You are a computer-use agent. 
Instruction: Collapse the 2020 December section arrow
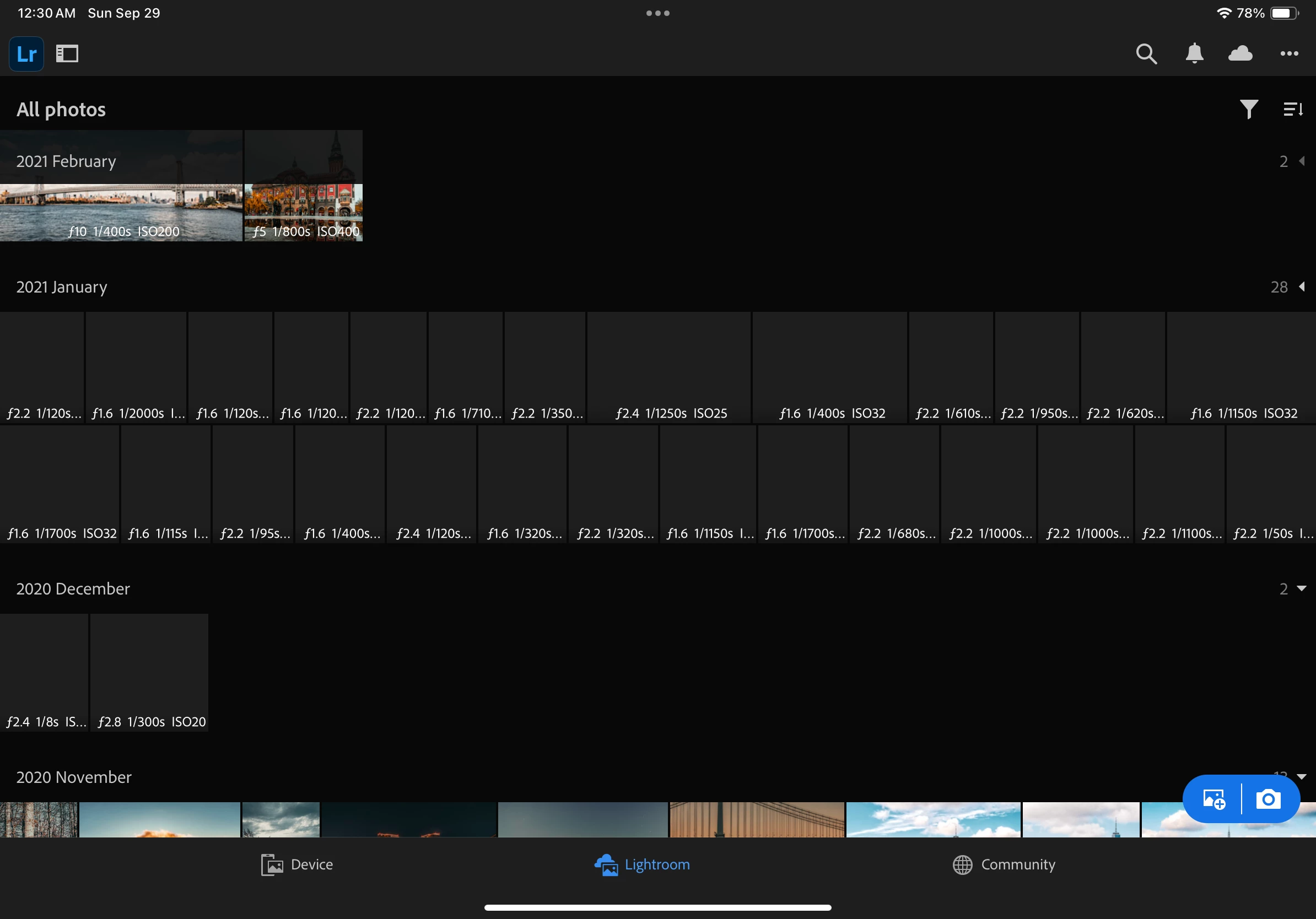pos(1302,588)
